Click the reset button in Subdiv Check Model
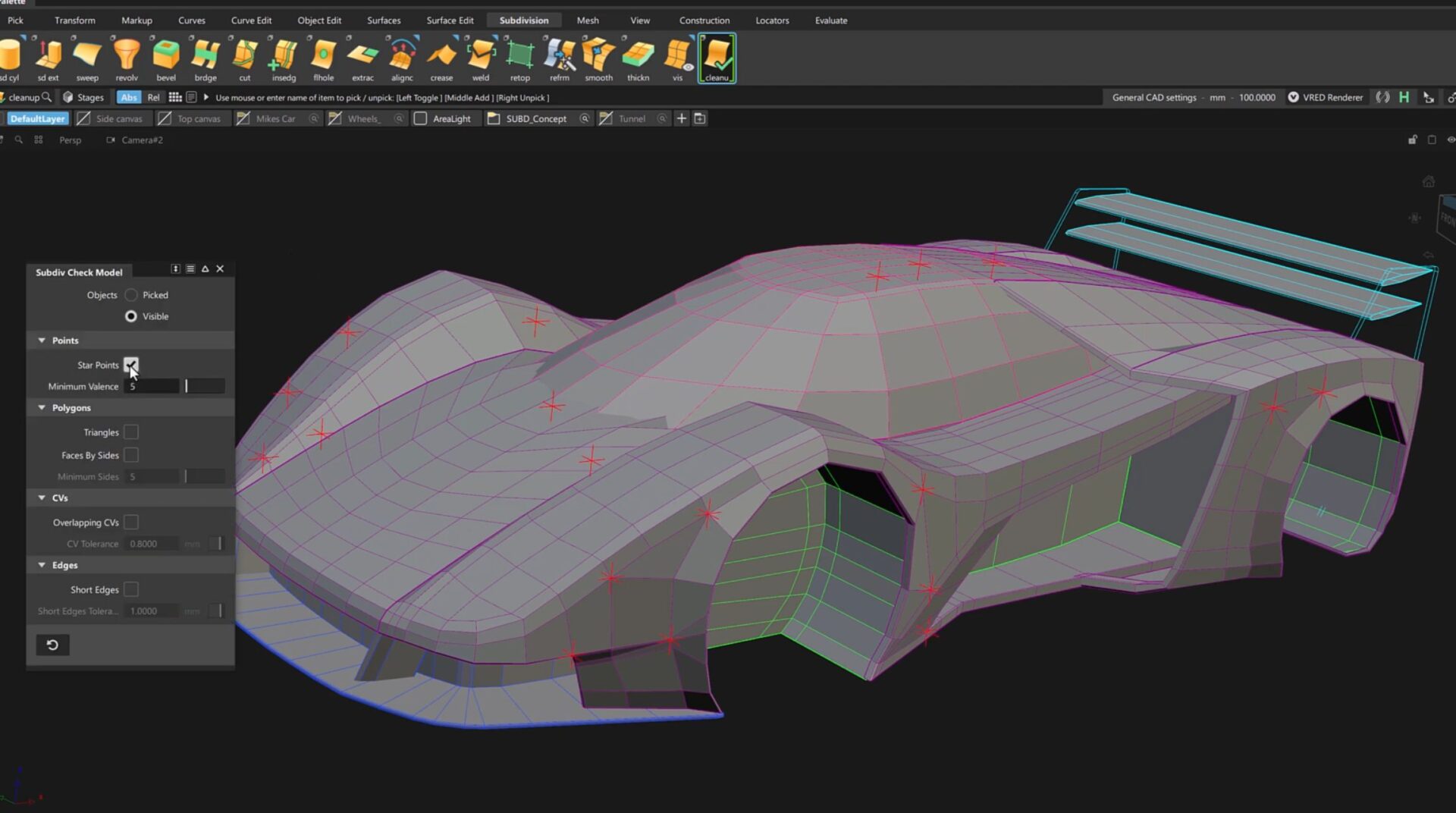This screenshot has width=1456, height=813. 52,644
